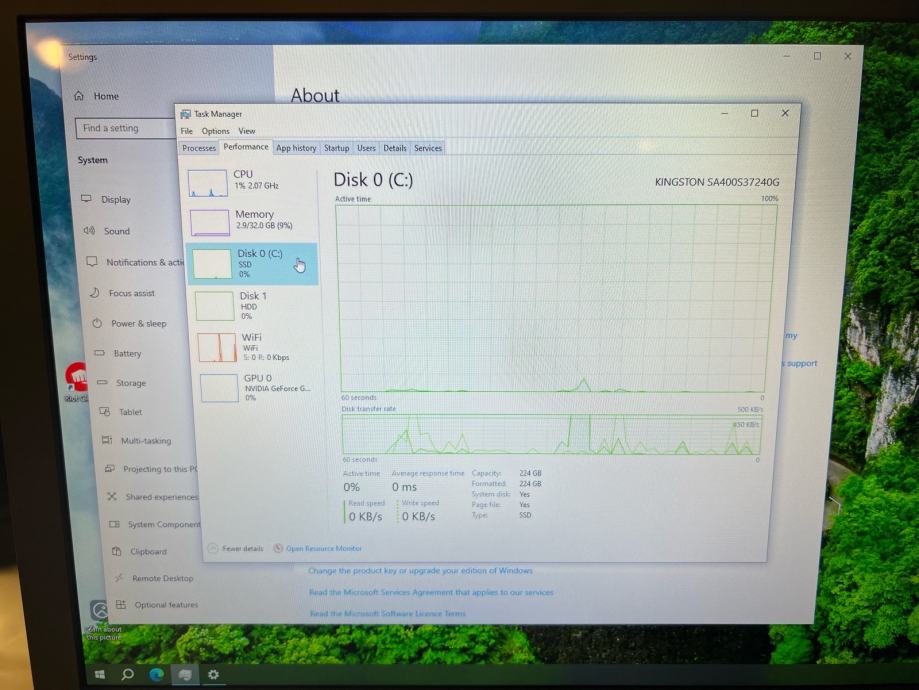
Task: Open Battery settings page
Action: pyautogui.click(x=127, y=354)
